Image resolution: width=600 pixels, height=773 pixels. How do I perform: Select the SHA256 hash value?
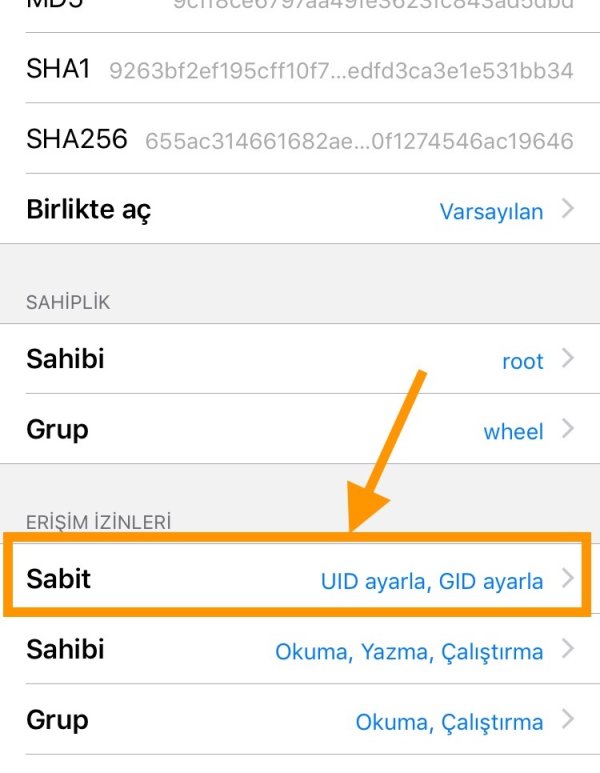359,141
